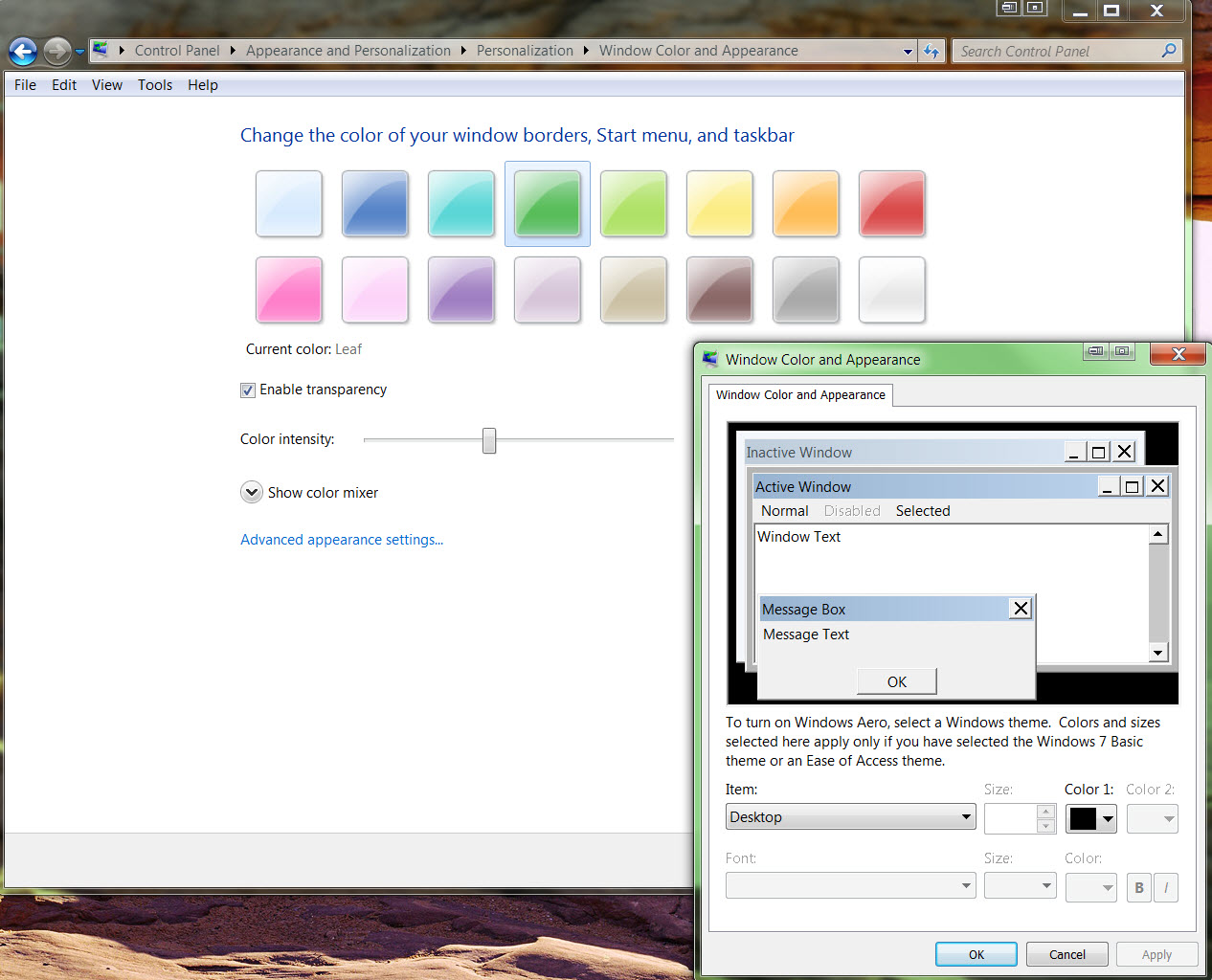
Task: Open the Color 1 picker dropdown
Action: point(1091,818)
